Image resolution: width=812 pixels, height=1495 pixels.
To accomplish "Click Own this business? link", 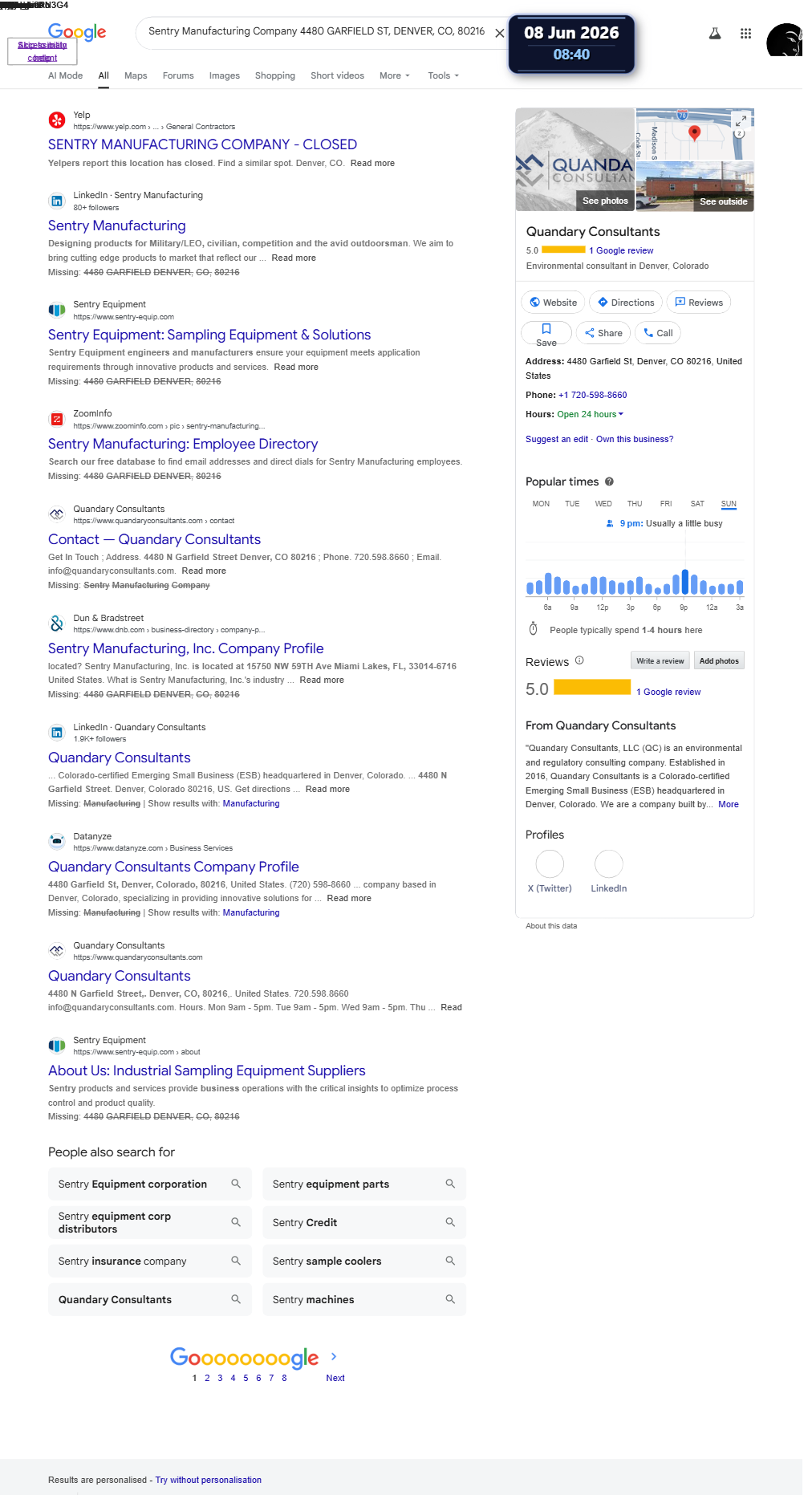I will pos(635,439).
